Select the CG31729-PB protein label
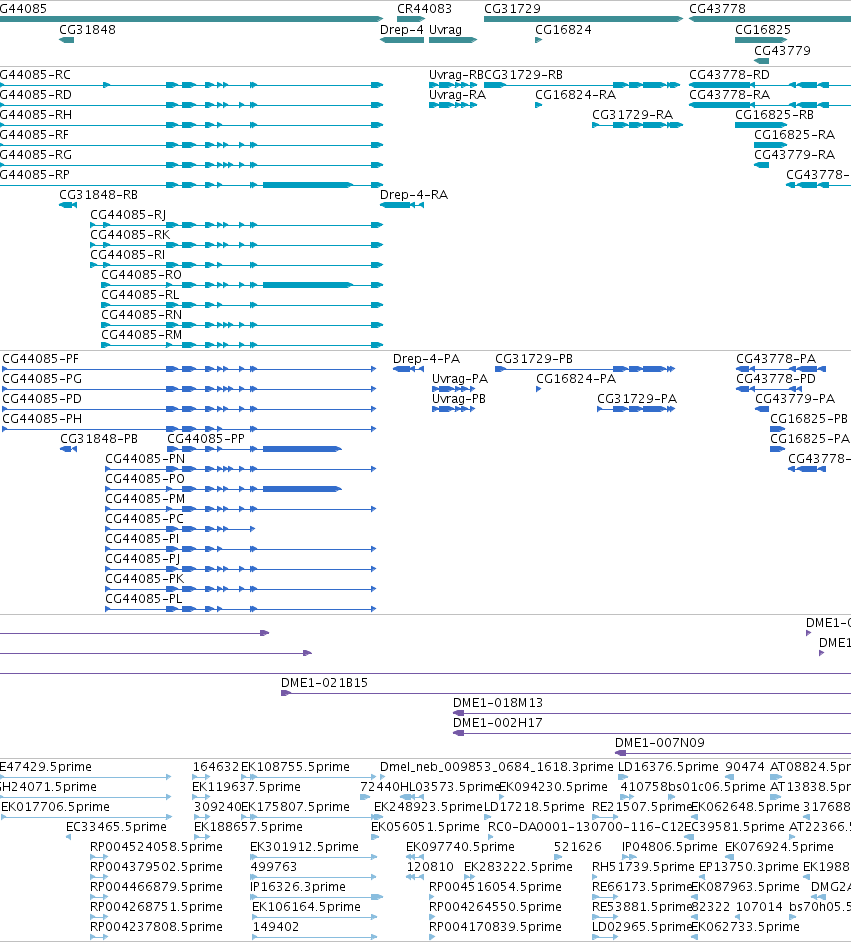Screen dimensions: 851x942 point(534,359)
